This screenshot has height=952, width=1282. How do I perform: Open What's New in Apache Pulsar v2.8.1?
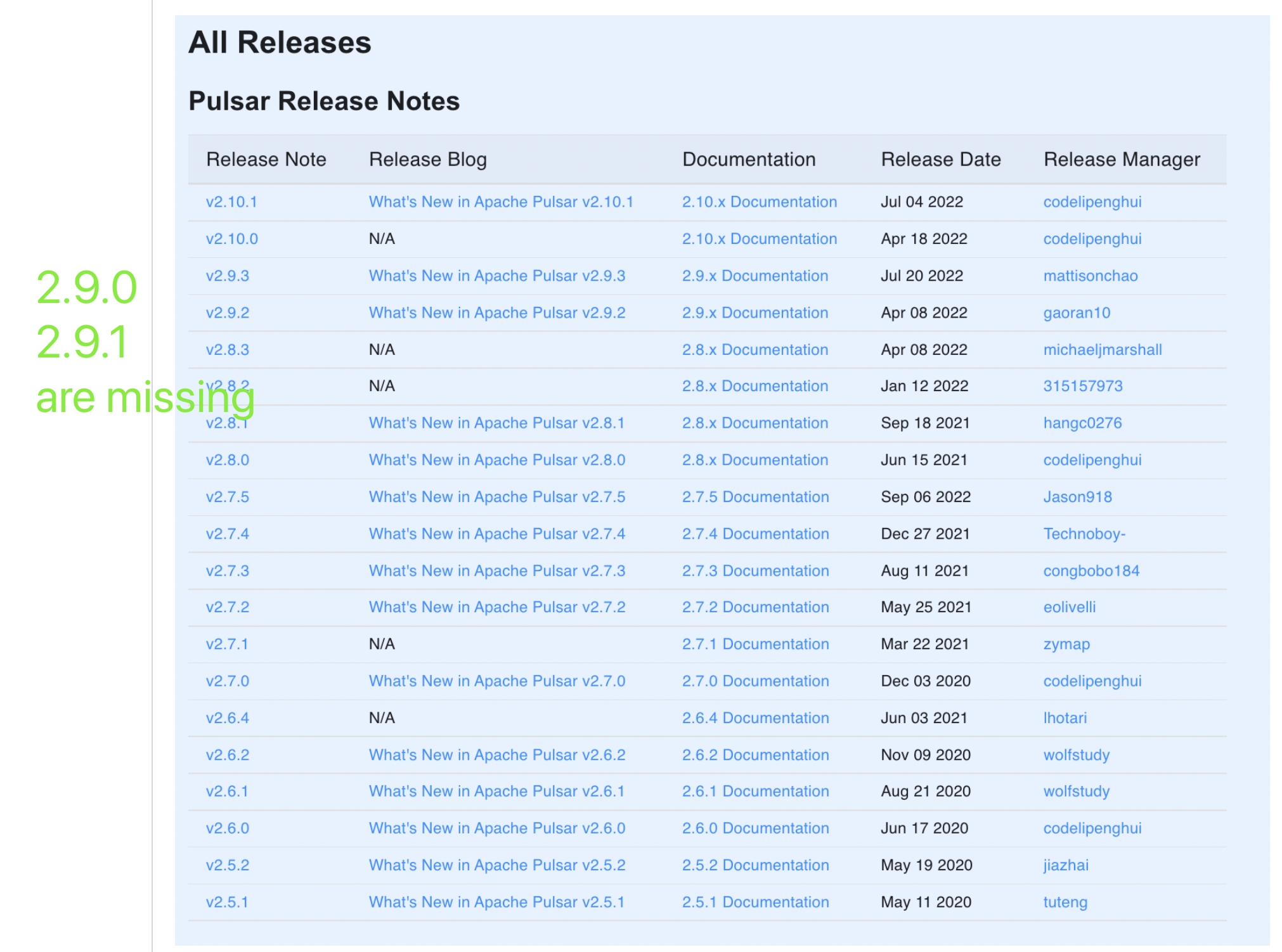tap(496, 423)
